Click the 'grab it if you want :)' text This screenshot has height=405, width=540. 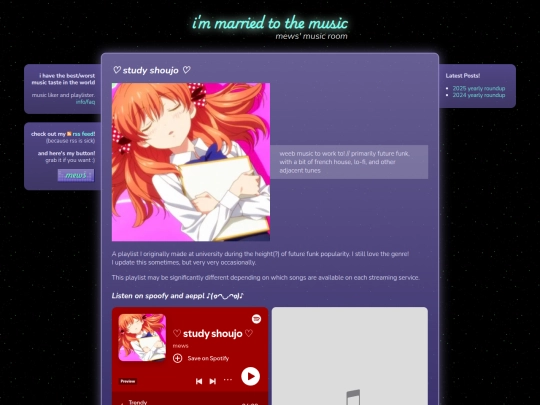(70, 160)
